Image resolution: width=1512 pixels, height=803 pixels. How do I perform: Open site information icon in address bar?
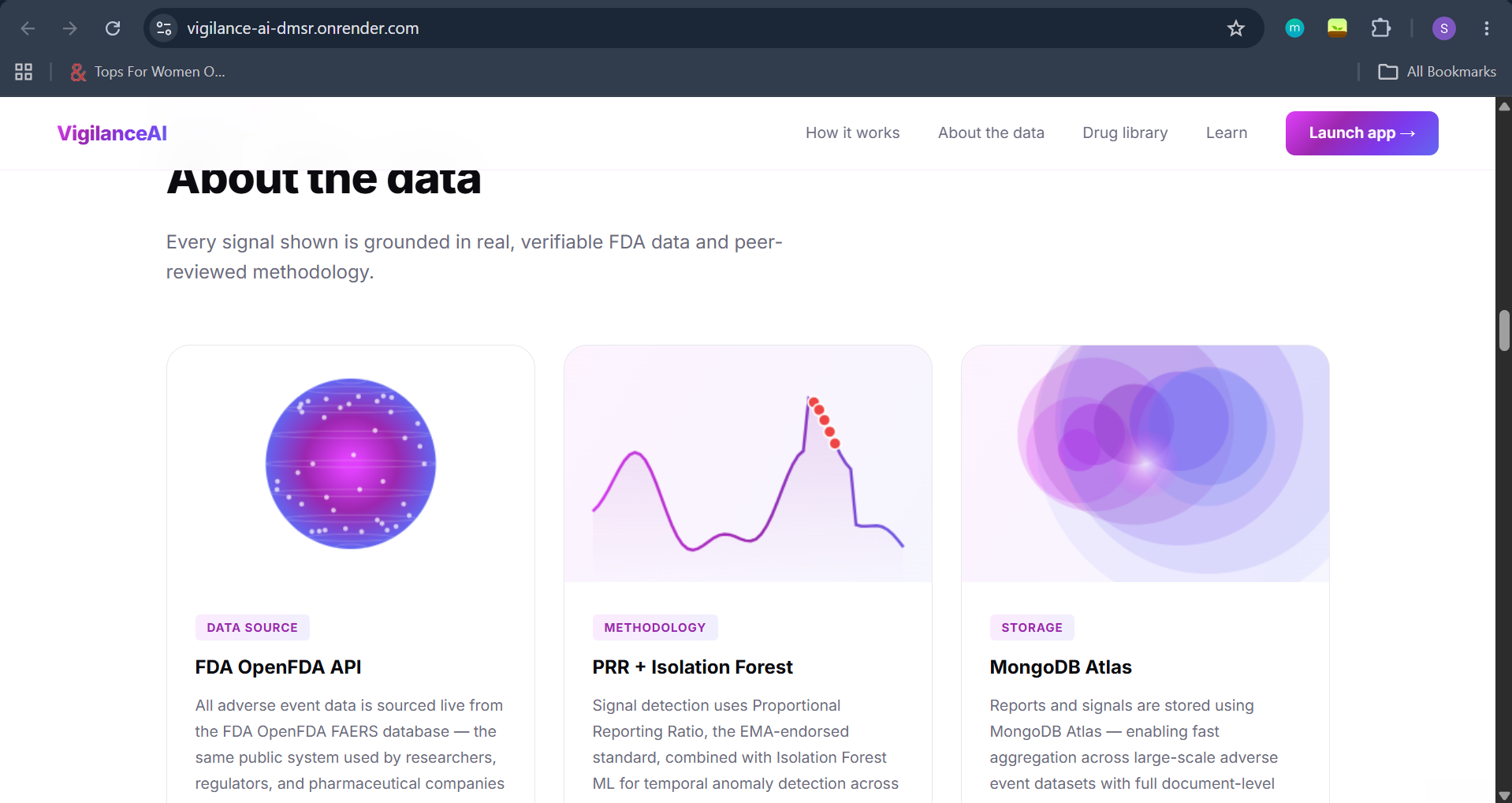(164, 28)
